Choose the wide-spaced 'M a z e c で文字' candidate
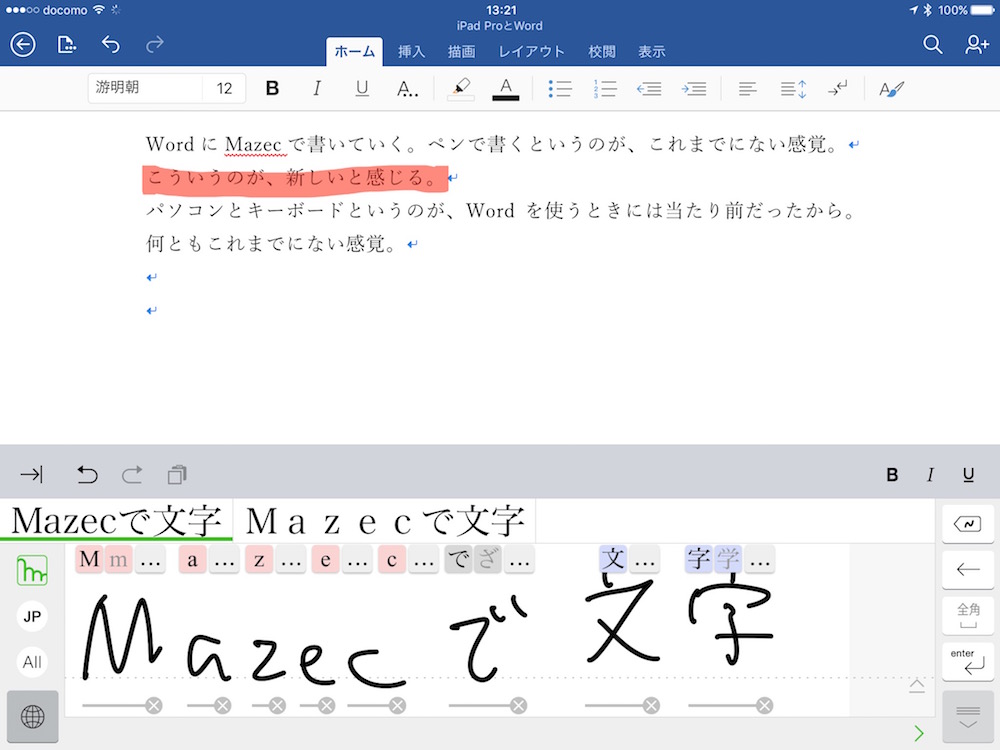The height and width of the screenshot is (750, 1000). (385, 520)
